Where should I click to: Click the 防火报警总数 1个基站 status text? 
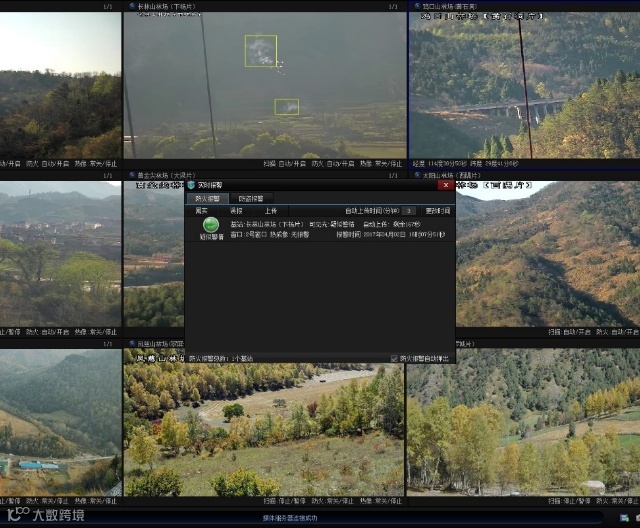point(221,359)
